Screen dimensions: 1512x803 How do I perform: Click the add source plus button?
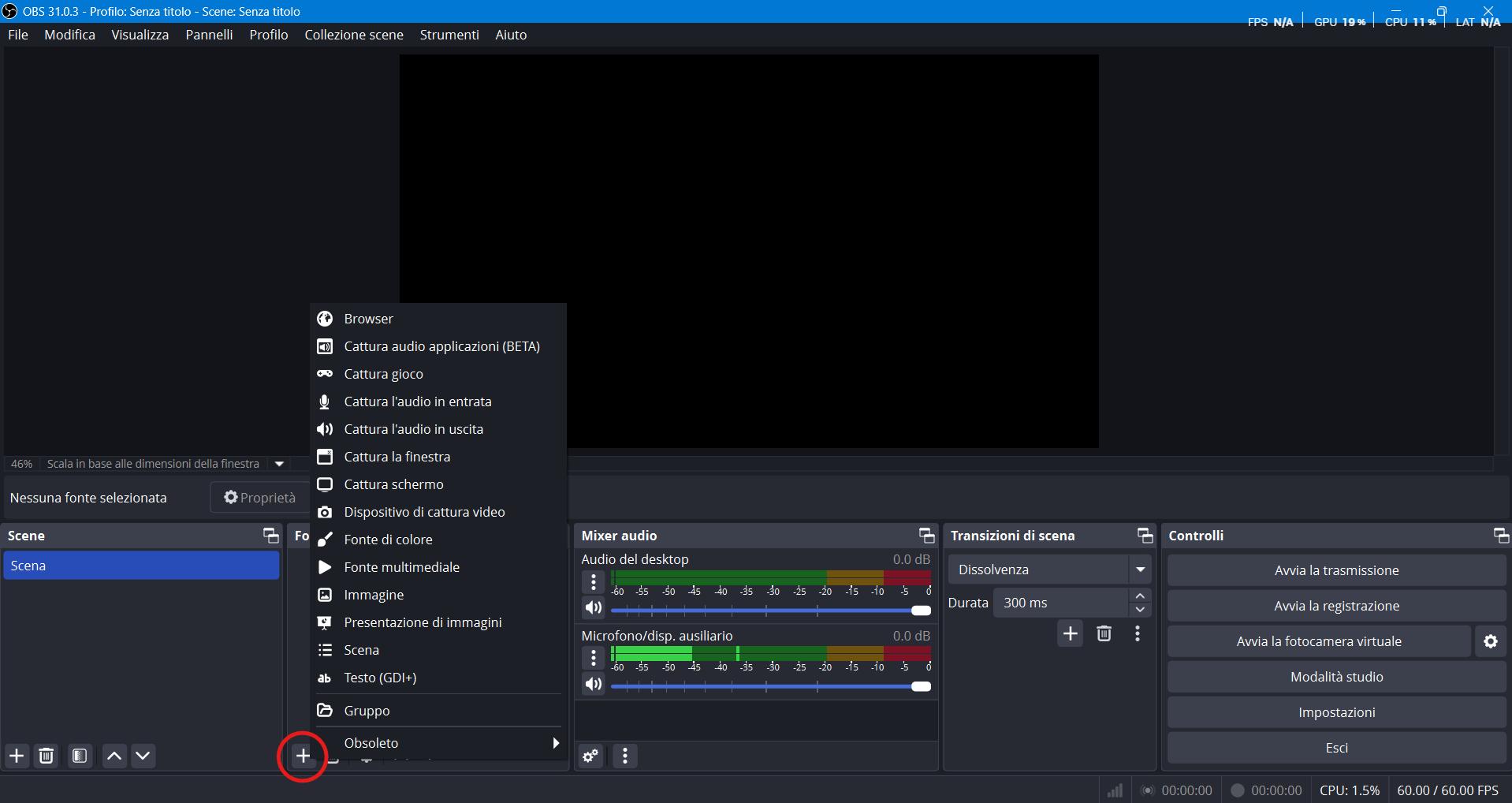click(x=303, y=756)
